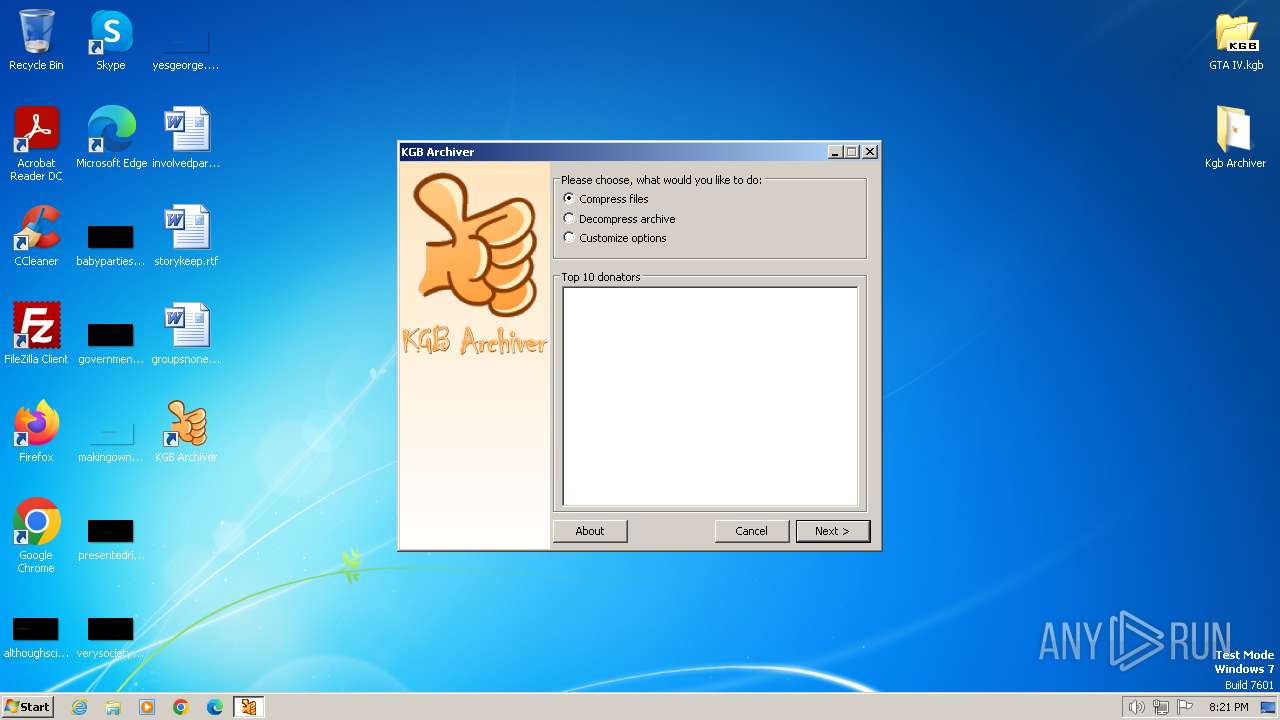Close the KGB Archiver window
This screenshot has width=1280, height=720.
(x=870, y=152)
